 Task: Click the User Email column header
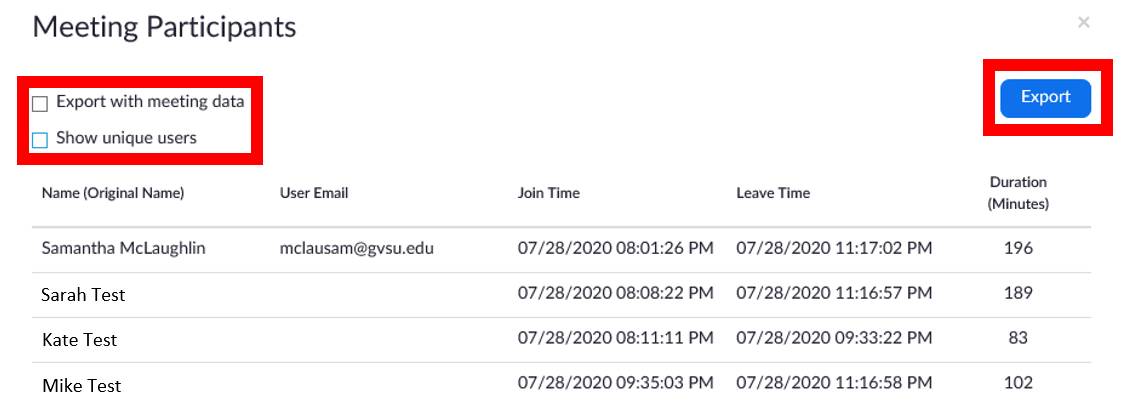click(x=314, y=193)
